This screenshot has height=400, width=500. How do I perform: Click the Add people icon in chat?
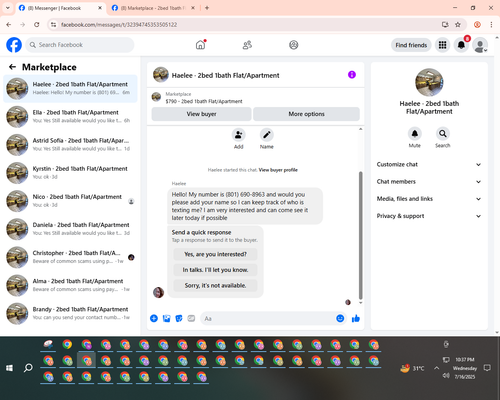pyautogui.click(x=239, y=135)
